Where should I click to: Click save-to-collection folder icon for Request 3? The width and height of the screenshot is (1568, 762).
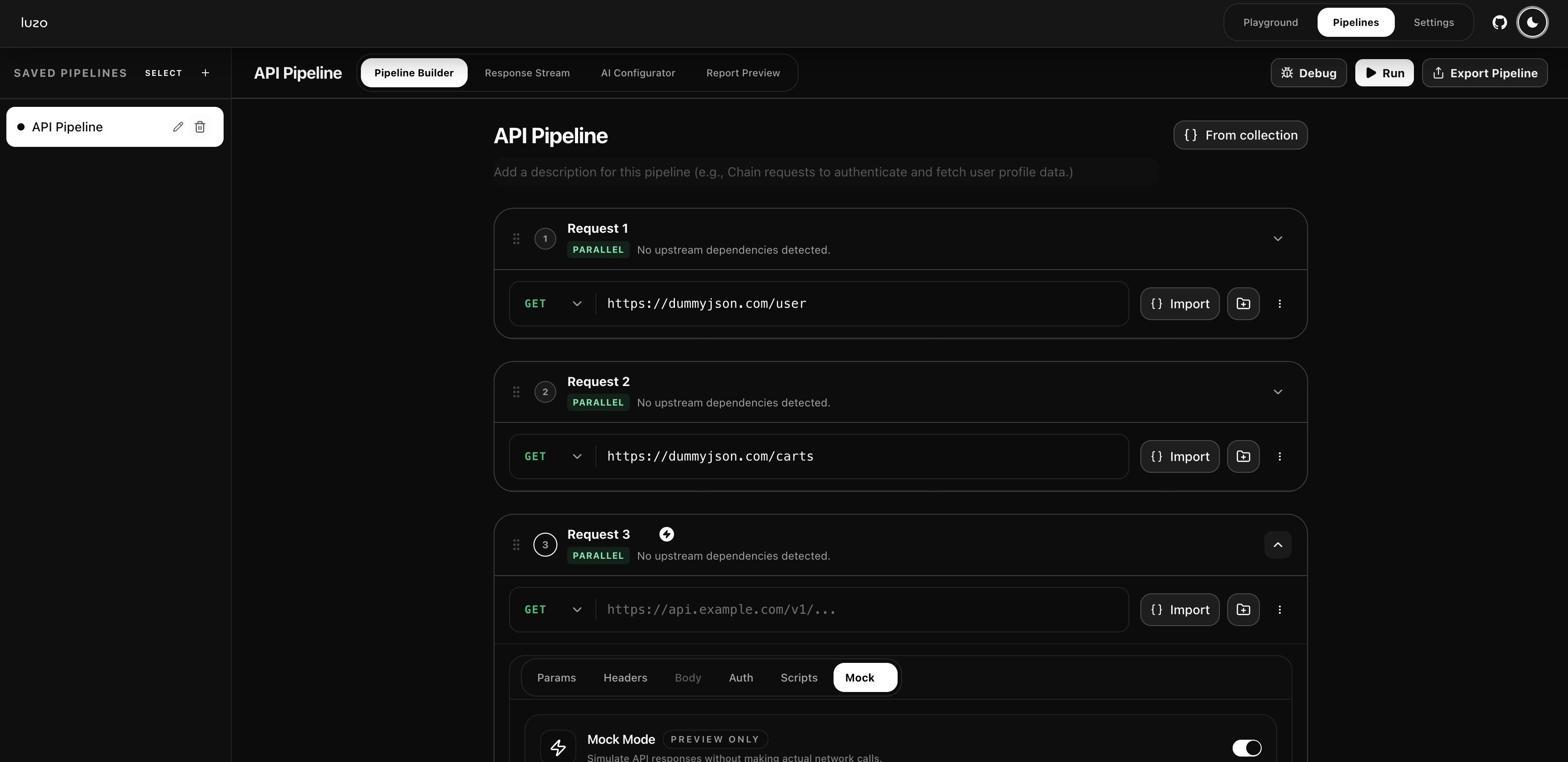click(1243, 610)
